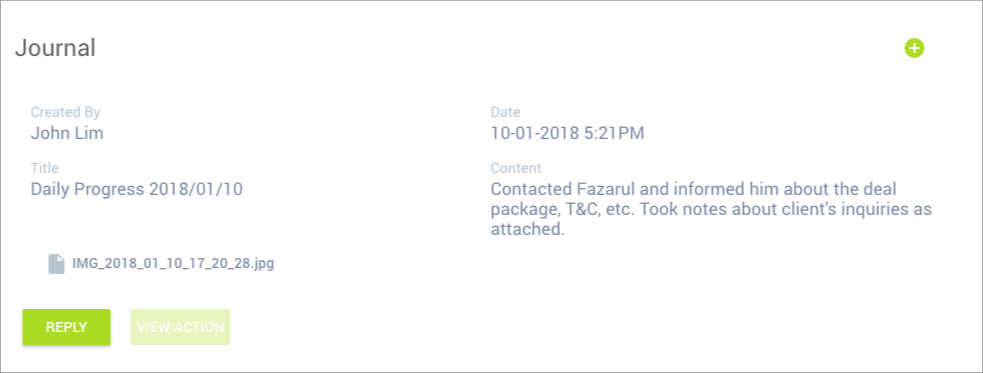
Task: Click the Title field label
Action: pyautogui.click(x=45, y=168)
